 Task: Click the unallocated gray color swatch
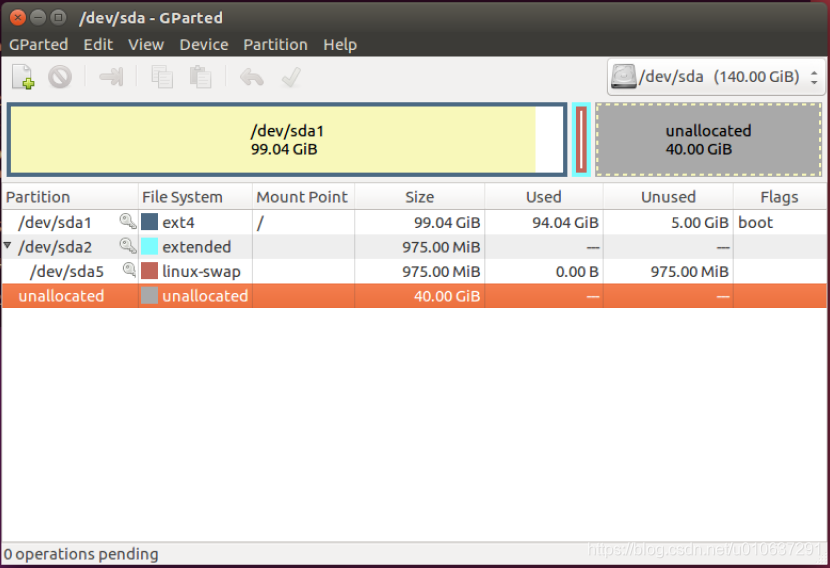click(149, 295)
